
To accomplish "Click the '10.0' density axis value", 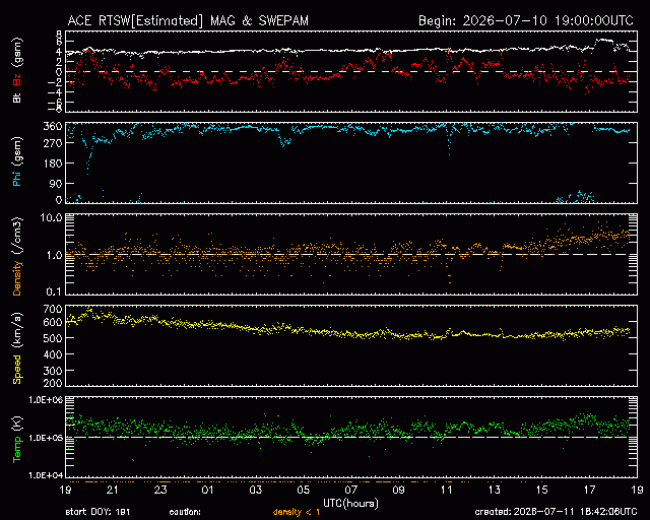I will [51, 218].
